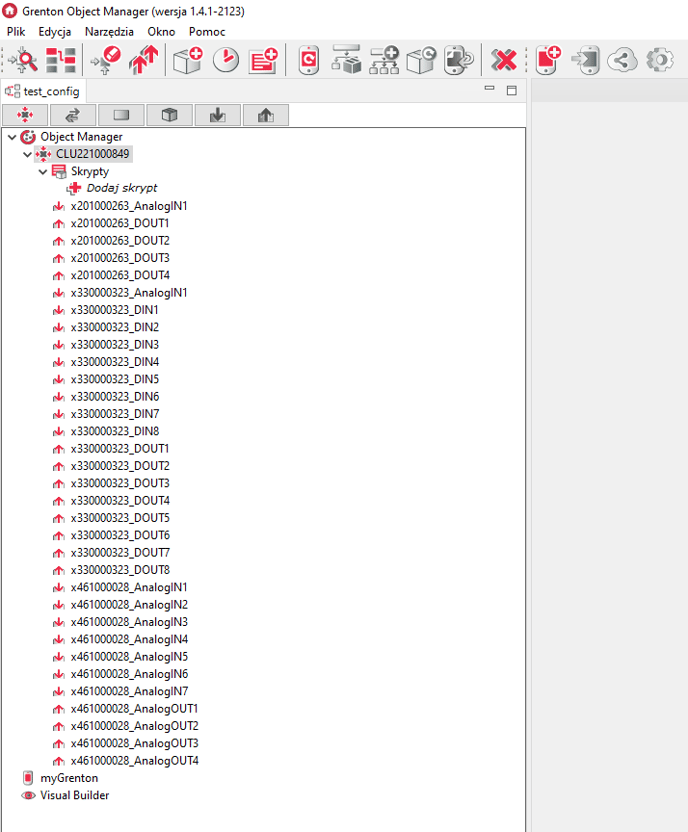The width and height of the screenshot is (688, 832).
Task: Click the add mobile interface plus icon
Action: pyautogui.click(x=548, y=60)
